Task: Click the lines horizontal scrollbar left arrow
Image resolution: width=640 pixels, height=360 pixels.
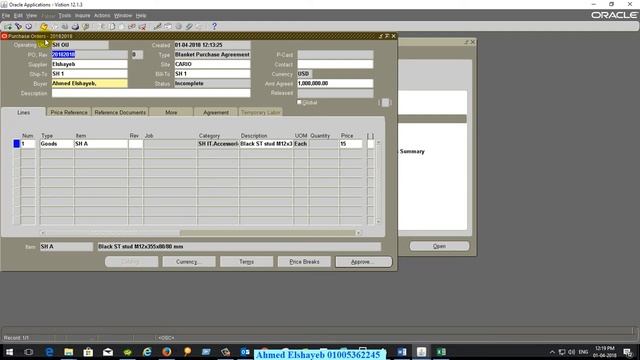Action: pos(42,233)
